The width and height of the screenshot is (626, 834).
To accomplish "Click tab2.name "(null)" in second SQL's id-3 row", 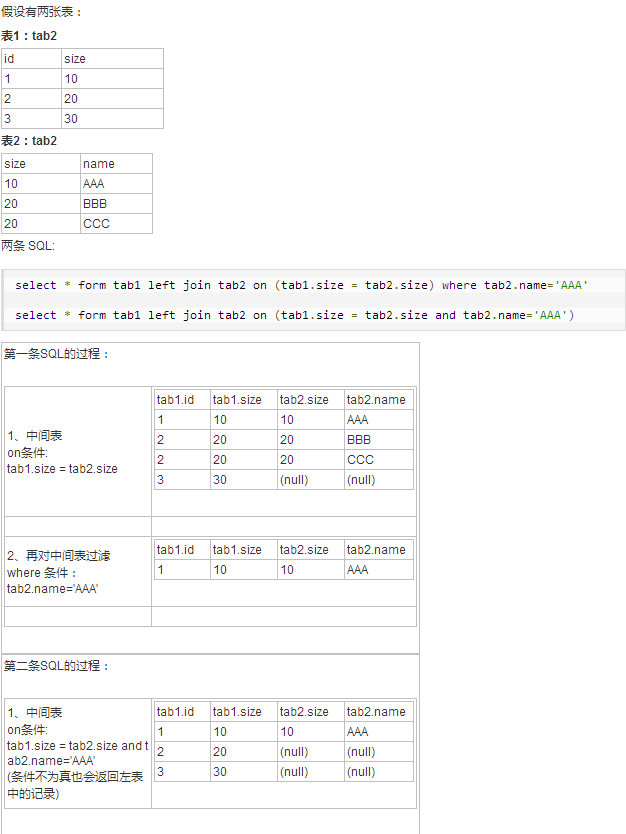I will click(x=379, y=772).
